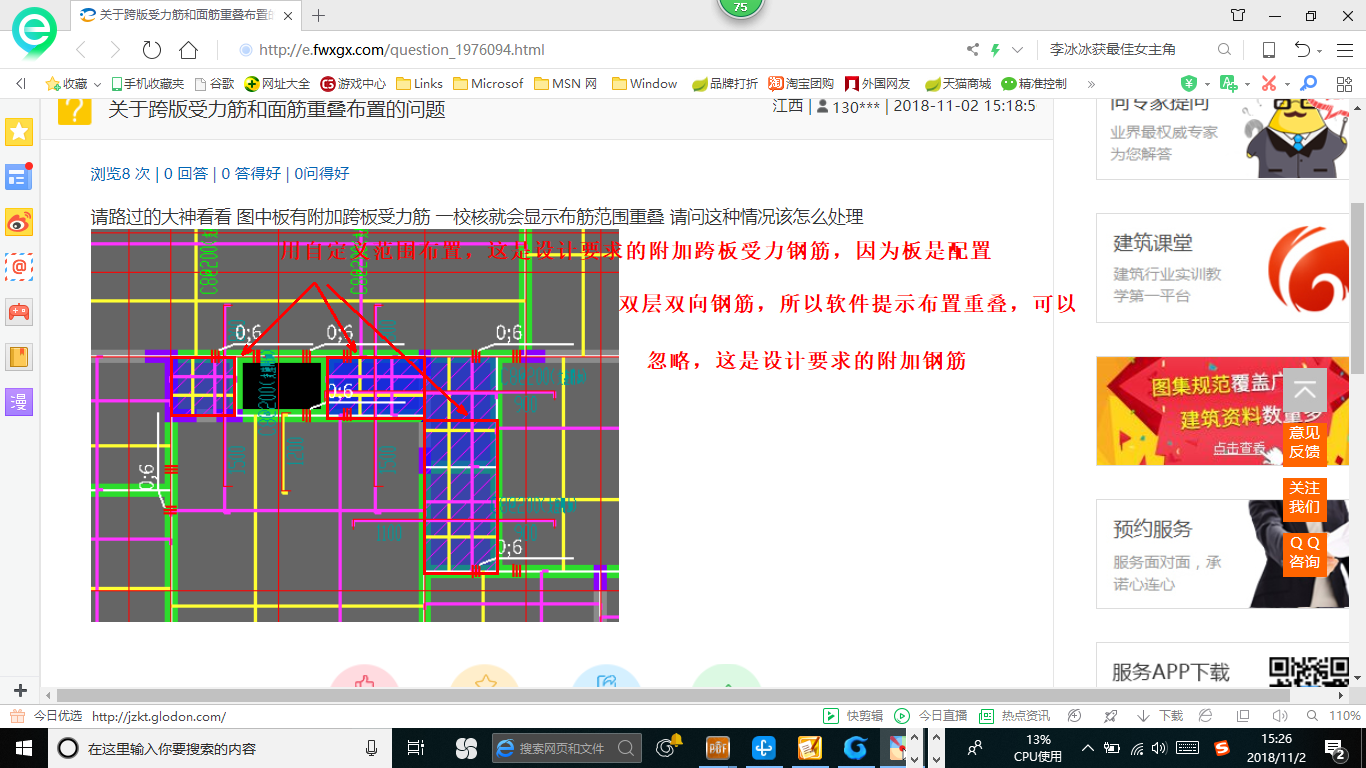1366x768 pixels.
Task: Open the 天猫商城 bookmark
Action: tap(958, 84)
